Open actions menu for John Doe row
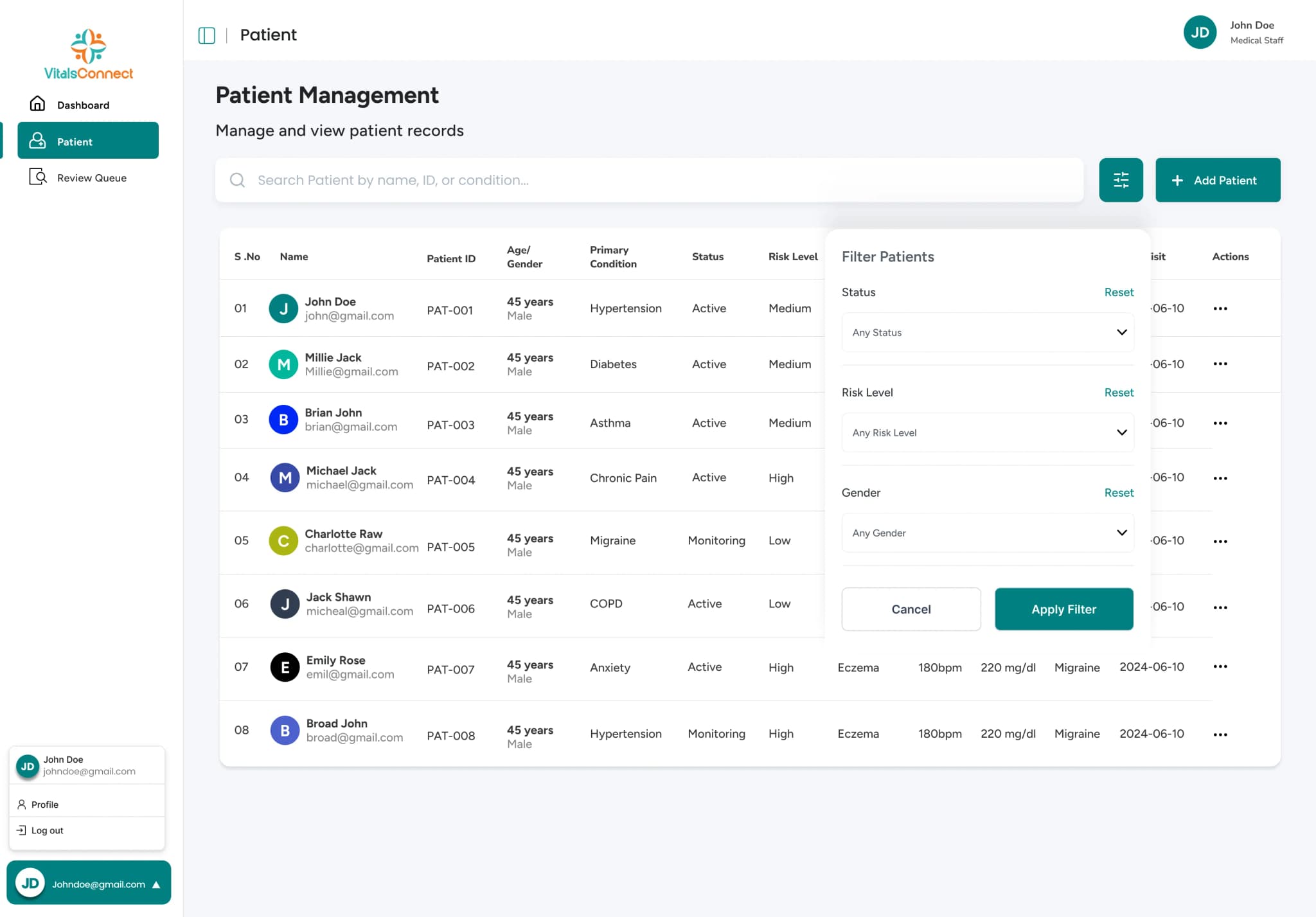Viewport: 1316px width, 917px height. point(1220,308)
